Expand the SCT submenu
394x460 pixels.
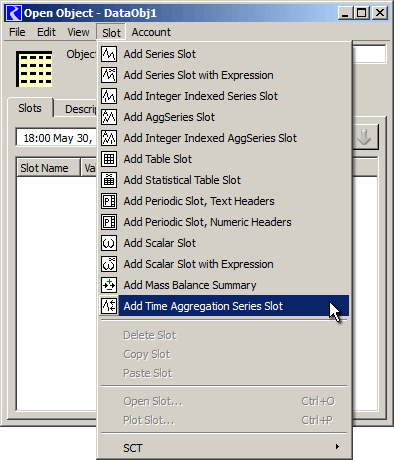pos(224,448)
